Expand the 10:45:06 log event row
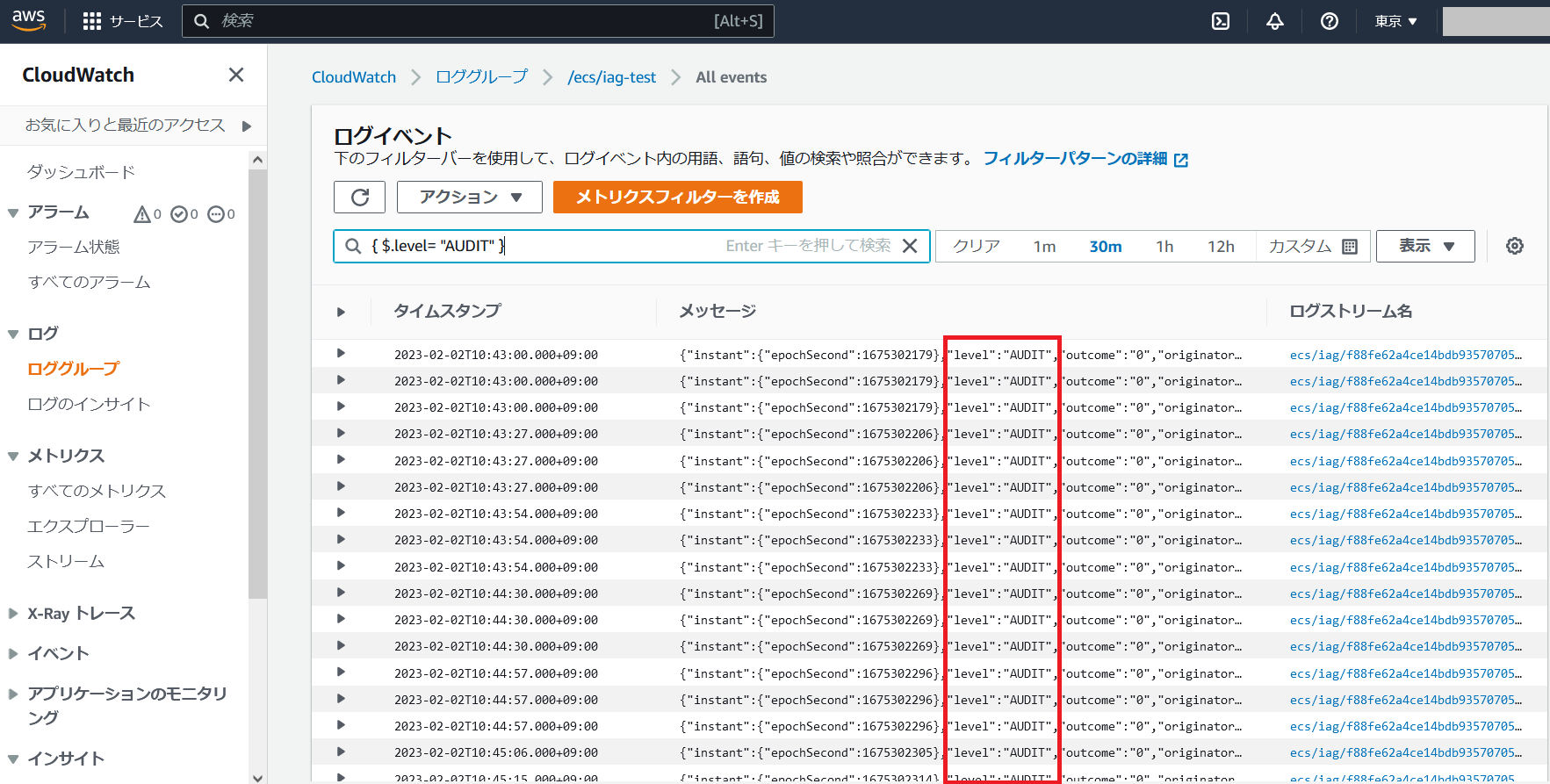This screenshot has height=784, width=1550. point(341,752)
